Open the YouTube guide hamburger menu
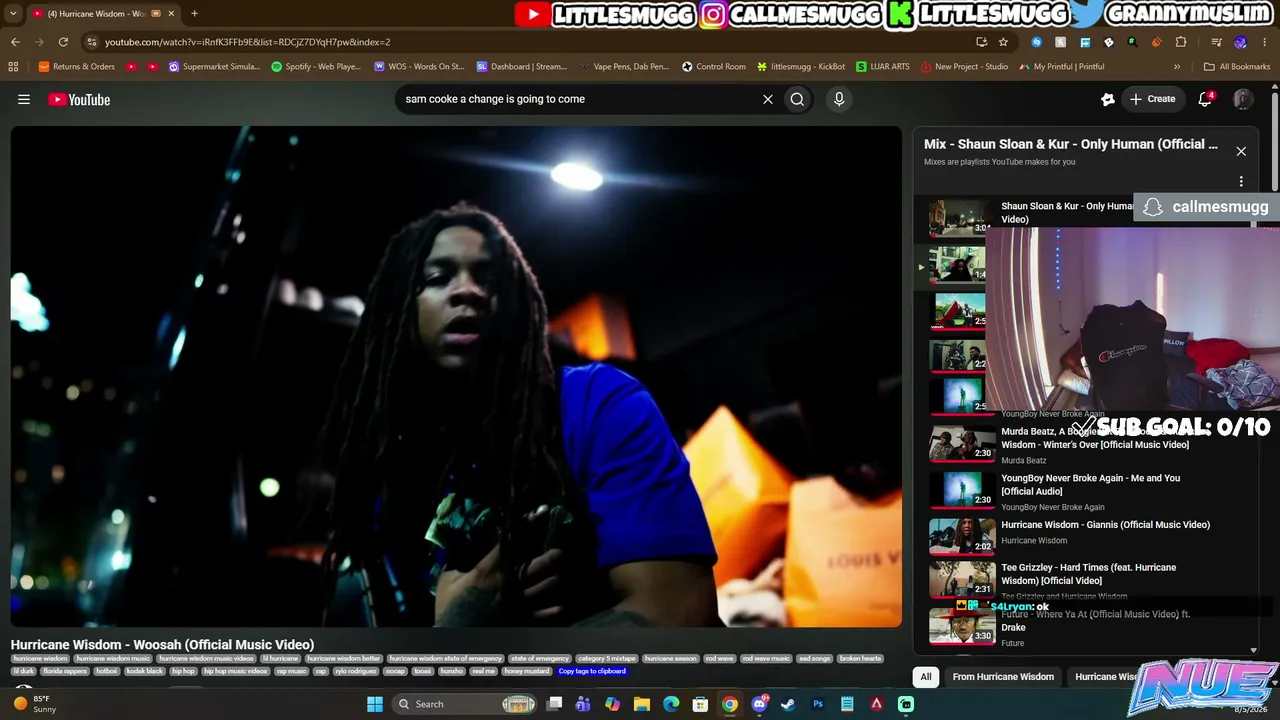1280x720 pixels. (24, 99)
